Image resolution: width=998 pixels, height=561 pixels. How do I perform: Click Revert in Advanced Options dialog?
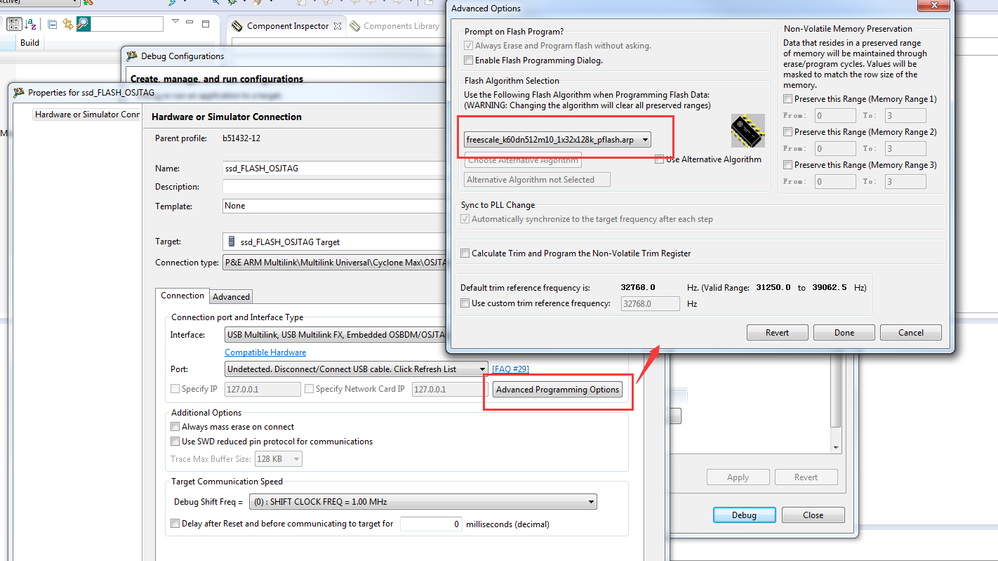777,332
